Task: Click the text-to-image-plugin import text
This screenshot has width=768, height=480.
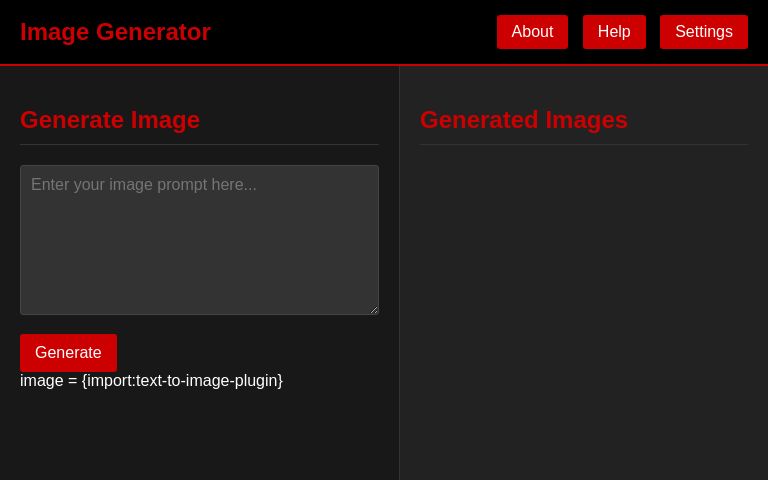Action: pos(151,381)
